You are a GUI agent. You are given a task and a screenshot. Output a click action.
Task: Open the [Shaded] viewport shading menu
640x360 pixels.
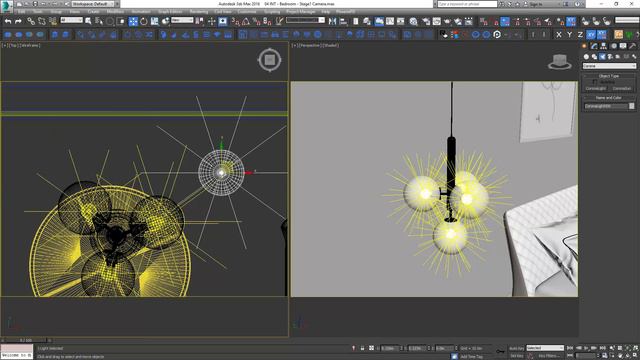tap(331, 45)
